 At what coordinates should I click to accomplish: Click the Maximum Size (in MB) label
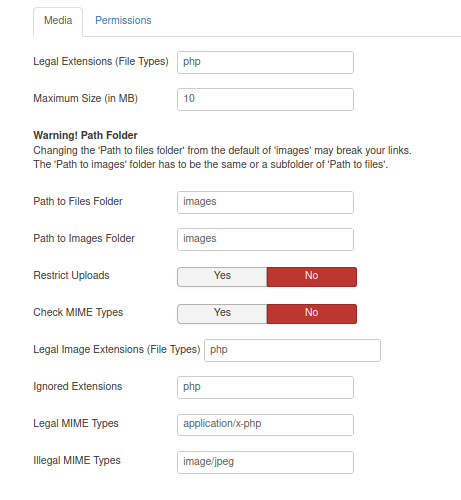pos(85,98)
